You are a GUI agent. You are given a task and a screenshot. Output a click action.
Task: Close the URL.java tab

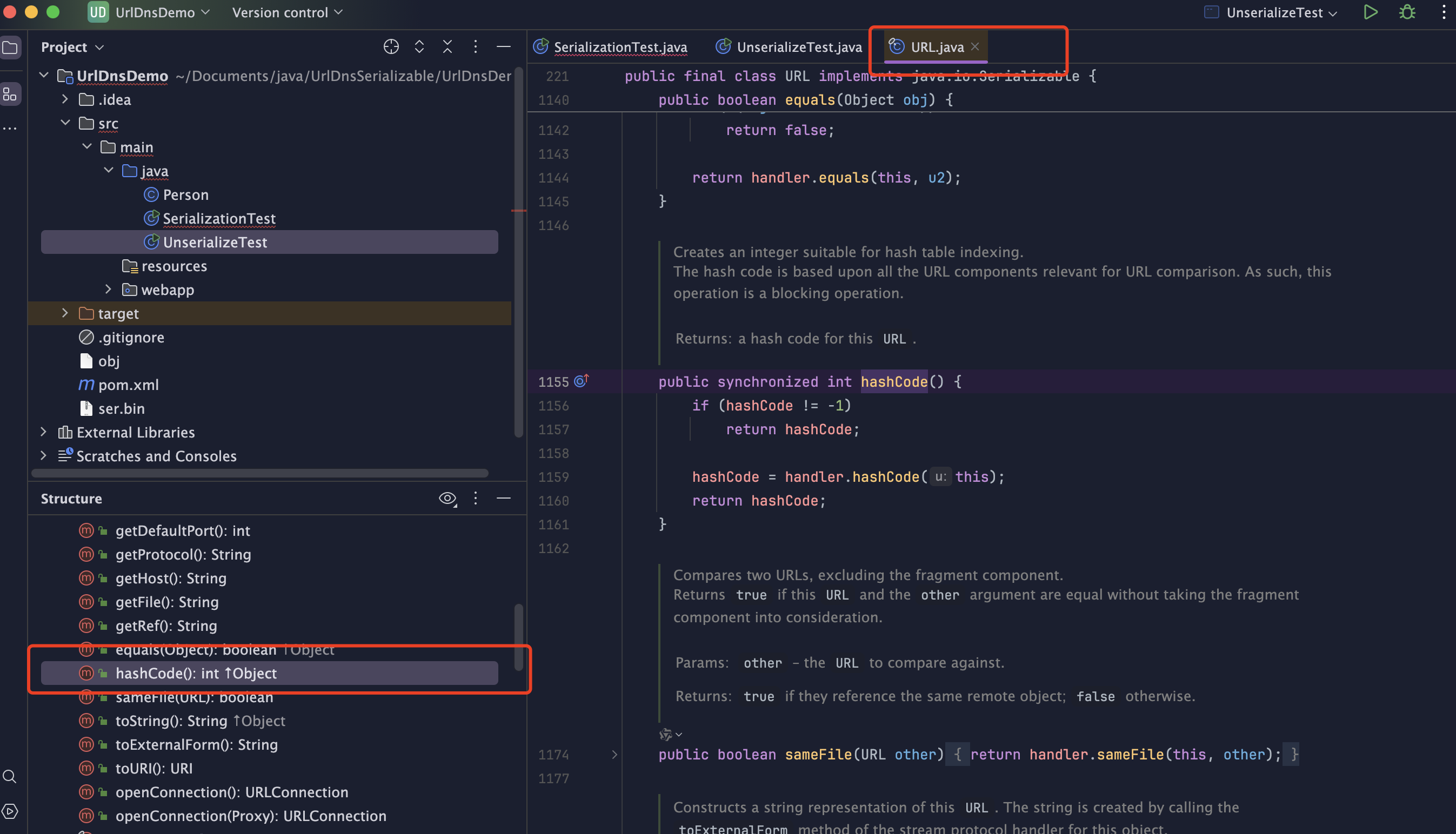[974, 46]
